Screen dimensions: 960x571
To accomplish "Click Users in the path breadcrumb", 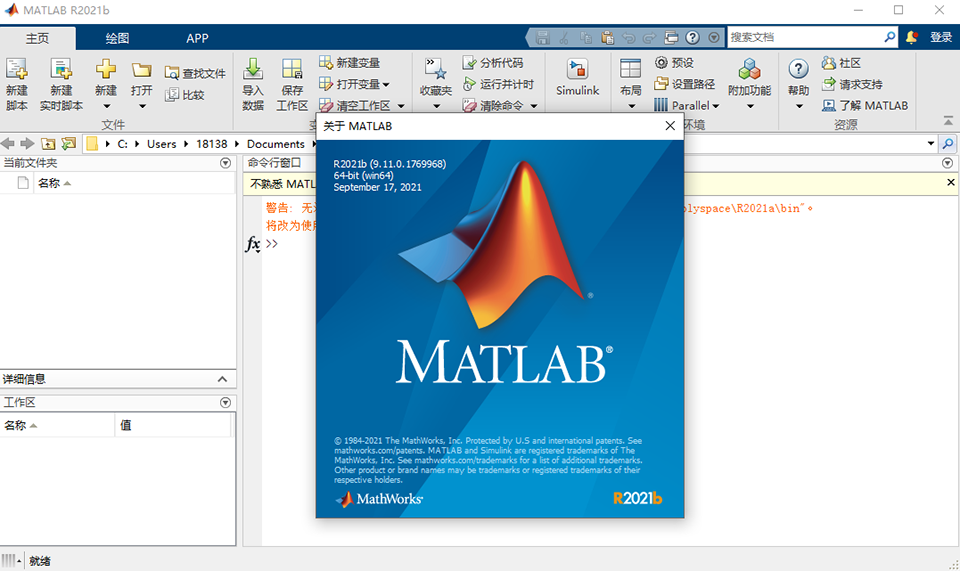I will click(x=162, y=144).
